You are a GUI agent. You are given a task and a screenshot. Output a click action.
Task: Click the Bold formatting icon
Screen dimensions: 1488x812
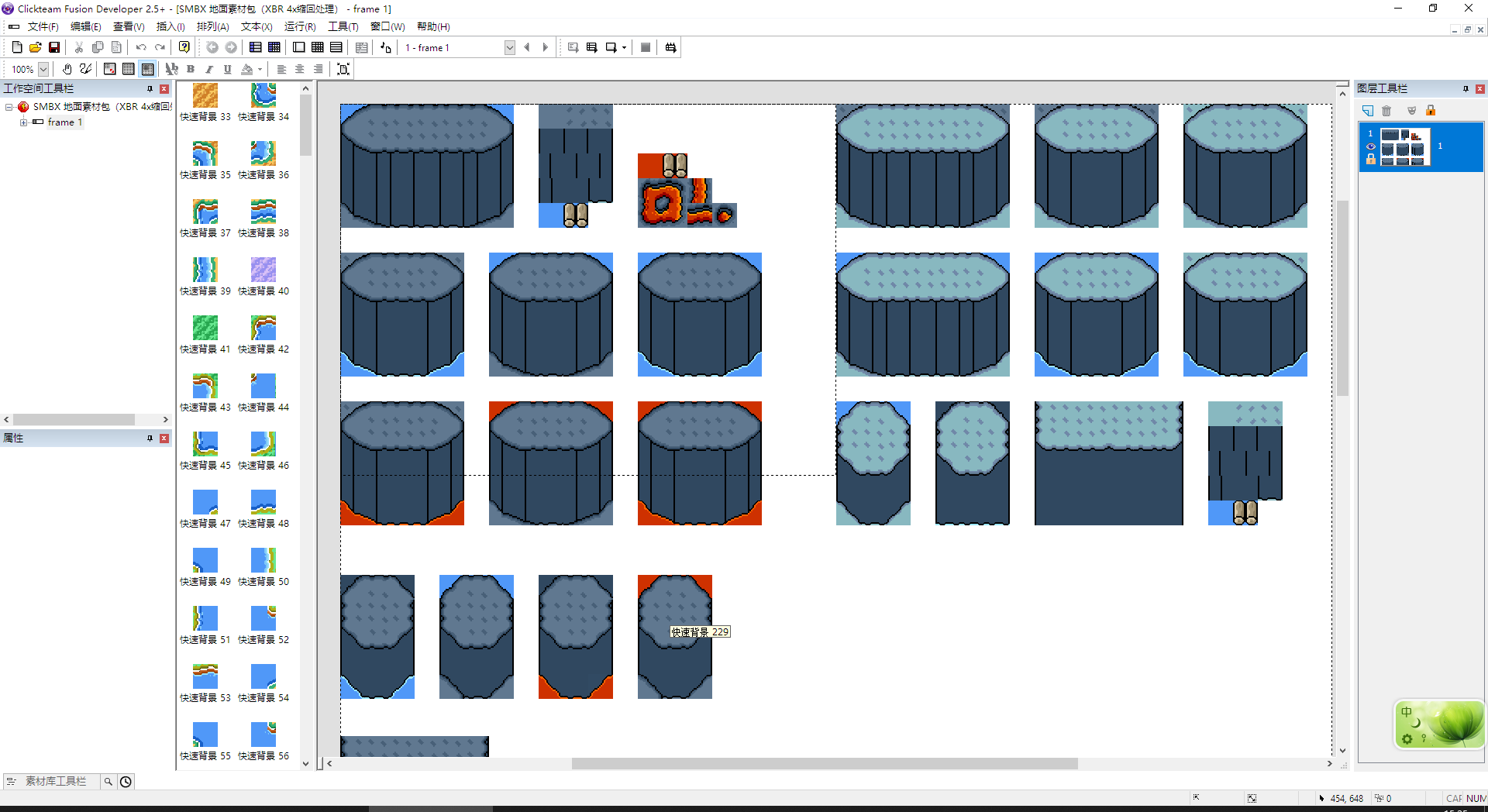click(191, 69)
